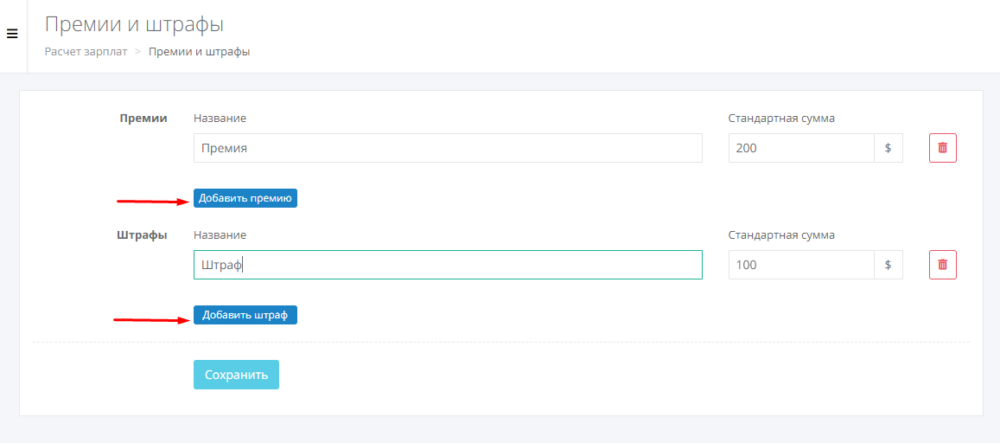Click the Премии и штрафы breadcrumb item
The image size is (1000, 443).
(x=199, y=52)
